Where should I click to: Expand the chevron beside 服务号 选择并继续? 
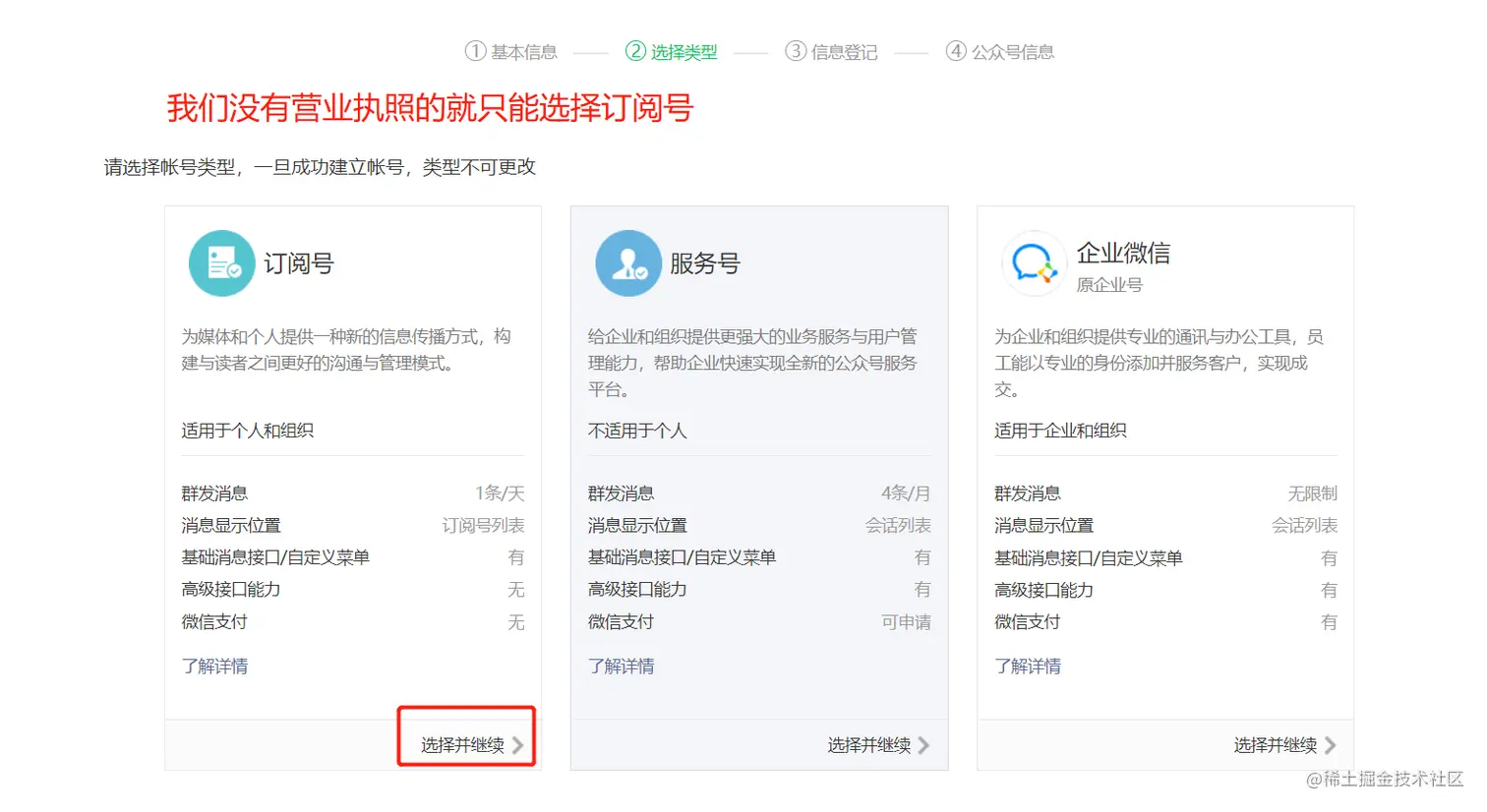pyautogui.click(x=922, y=745)
